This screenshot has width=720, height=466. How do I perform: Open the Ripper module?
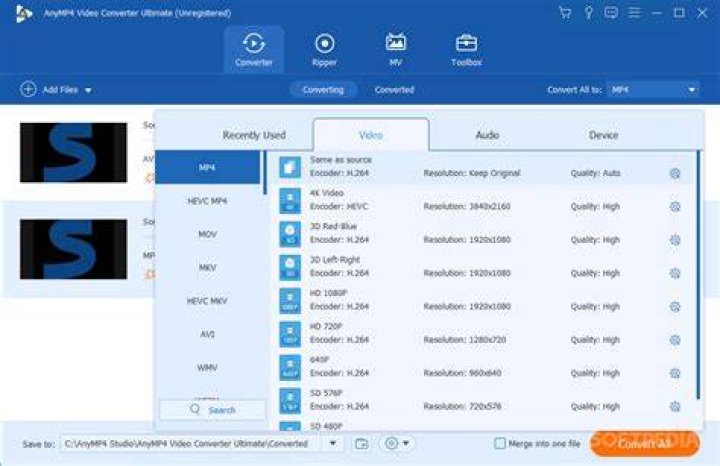point(324,50)
